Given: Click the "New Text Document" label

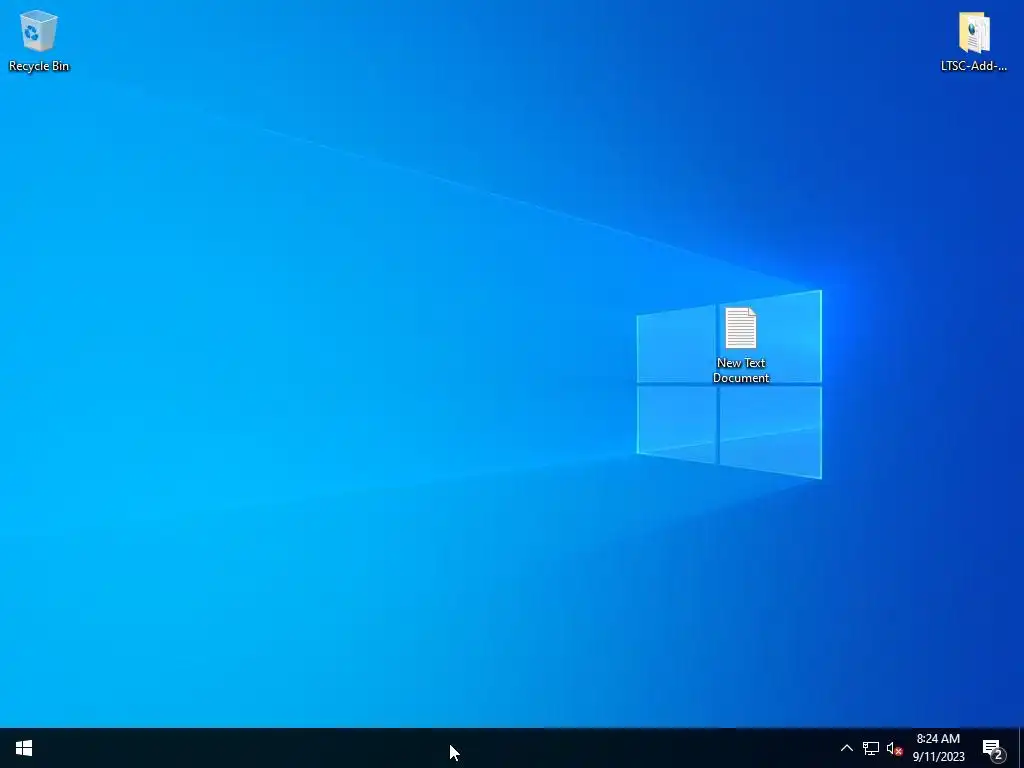Looking at the screenshot, I should point(741,370).
